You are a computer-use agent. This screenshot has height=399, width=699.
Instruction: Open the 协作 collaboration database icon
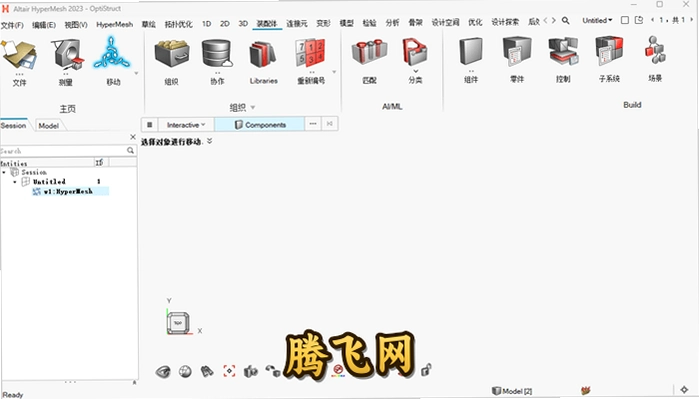coord(217,53)
